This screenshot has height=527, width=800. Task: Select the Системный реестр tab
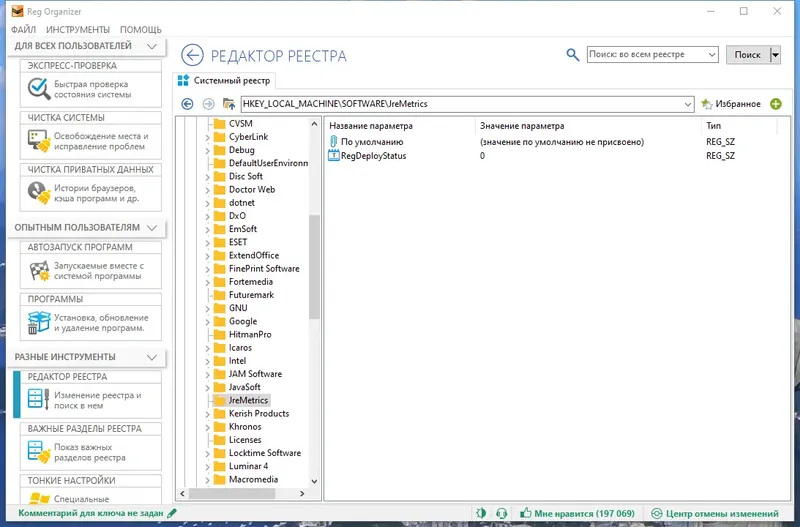coord(224,80)
